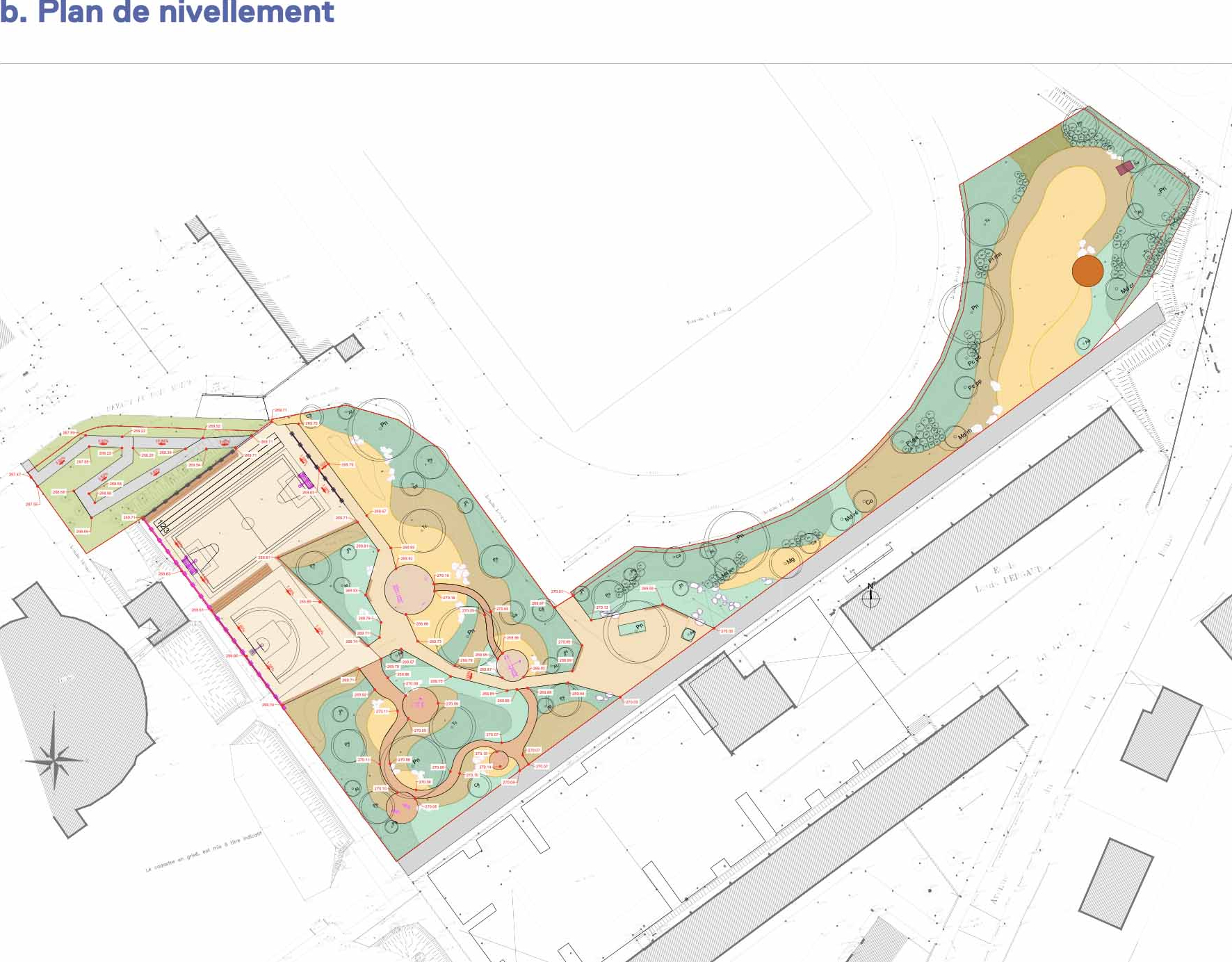Viewport: 1232px width, 962px height.
Task: Select the large pink circular plaza
Action: coord(409,589)
